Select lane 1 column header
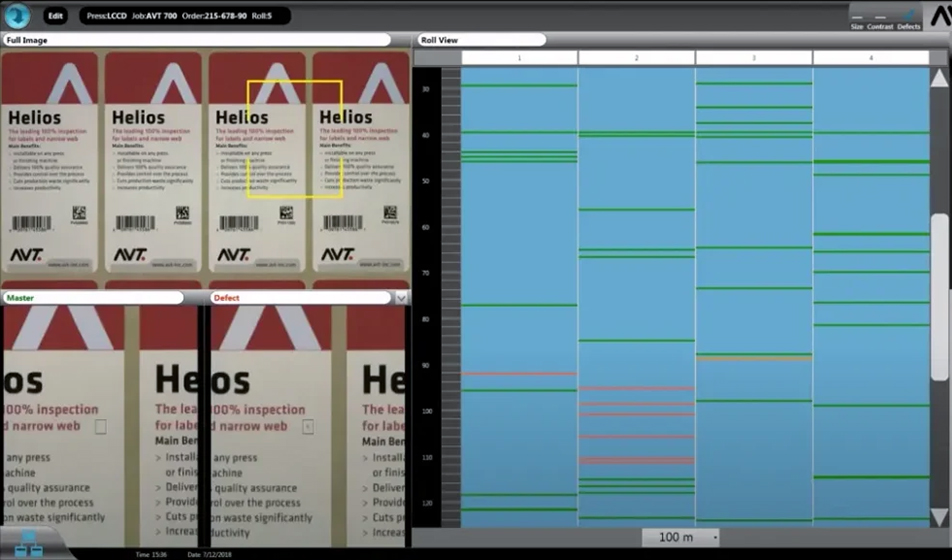Viewport: 952px width, 560px height. coord(519,58)
